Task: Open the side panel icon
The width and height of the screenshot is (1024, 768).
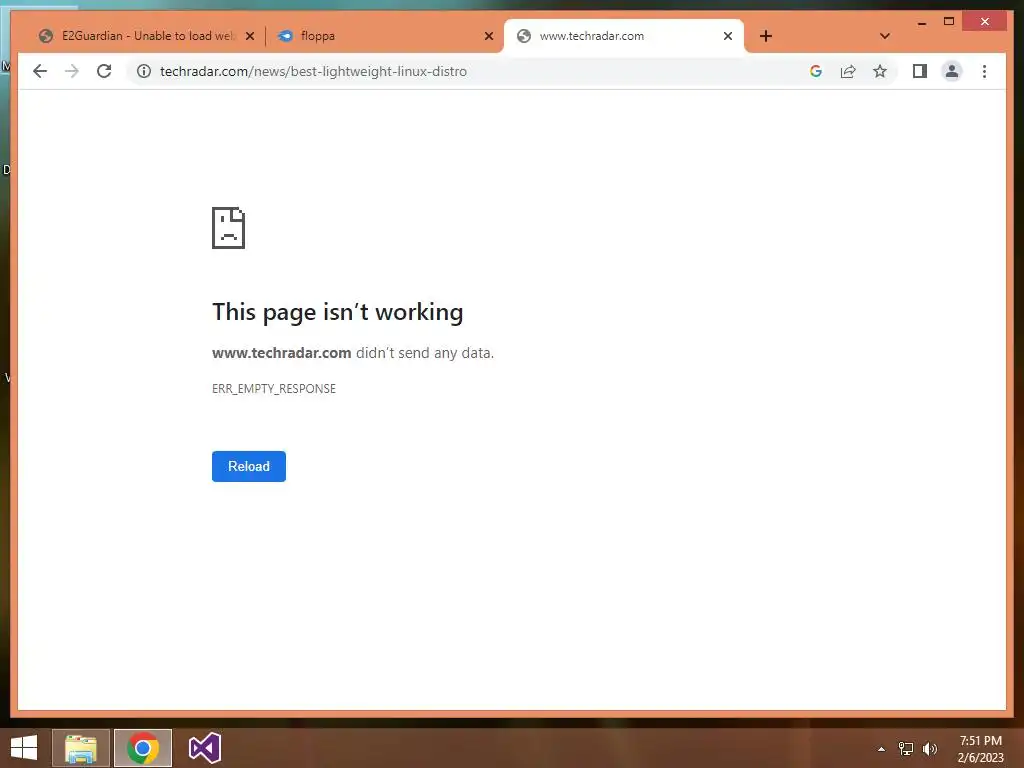Action: click(x=920, y=71)
